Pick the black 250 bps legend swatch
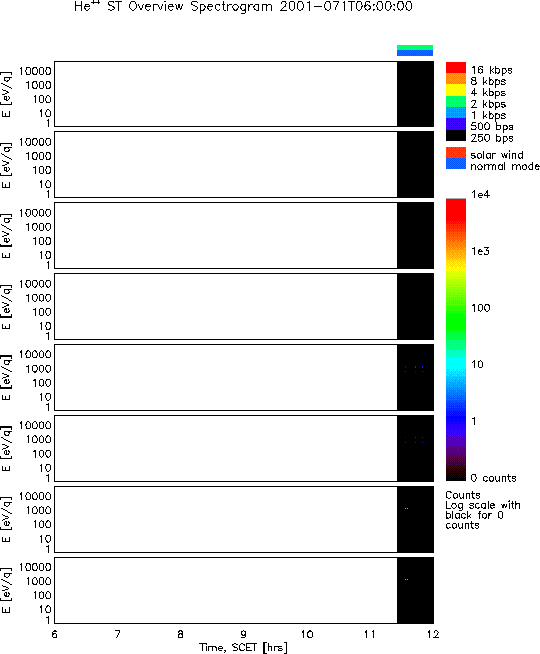540x654 pixels. click(x=456, y=136)
